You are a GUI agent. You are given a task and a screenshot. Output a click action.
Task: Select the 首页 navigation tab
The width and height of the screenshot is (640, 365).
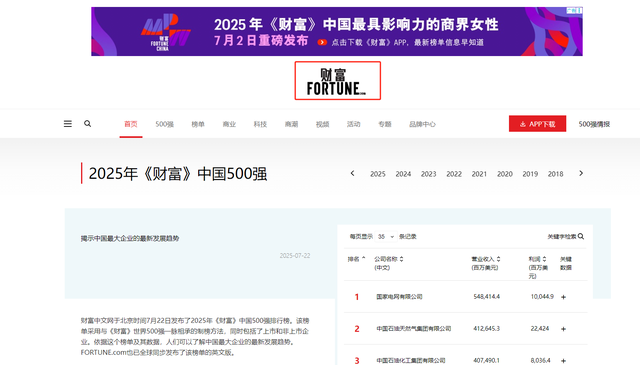131,124
